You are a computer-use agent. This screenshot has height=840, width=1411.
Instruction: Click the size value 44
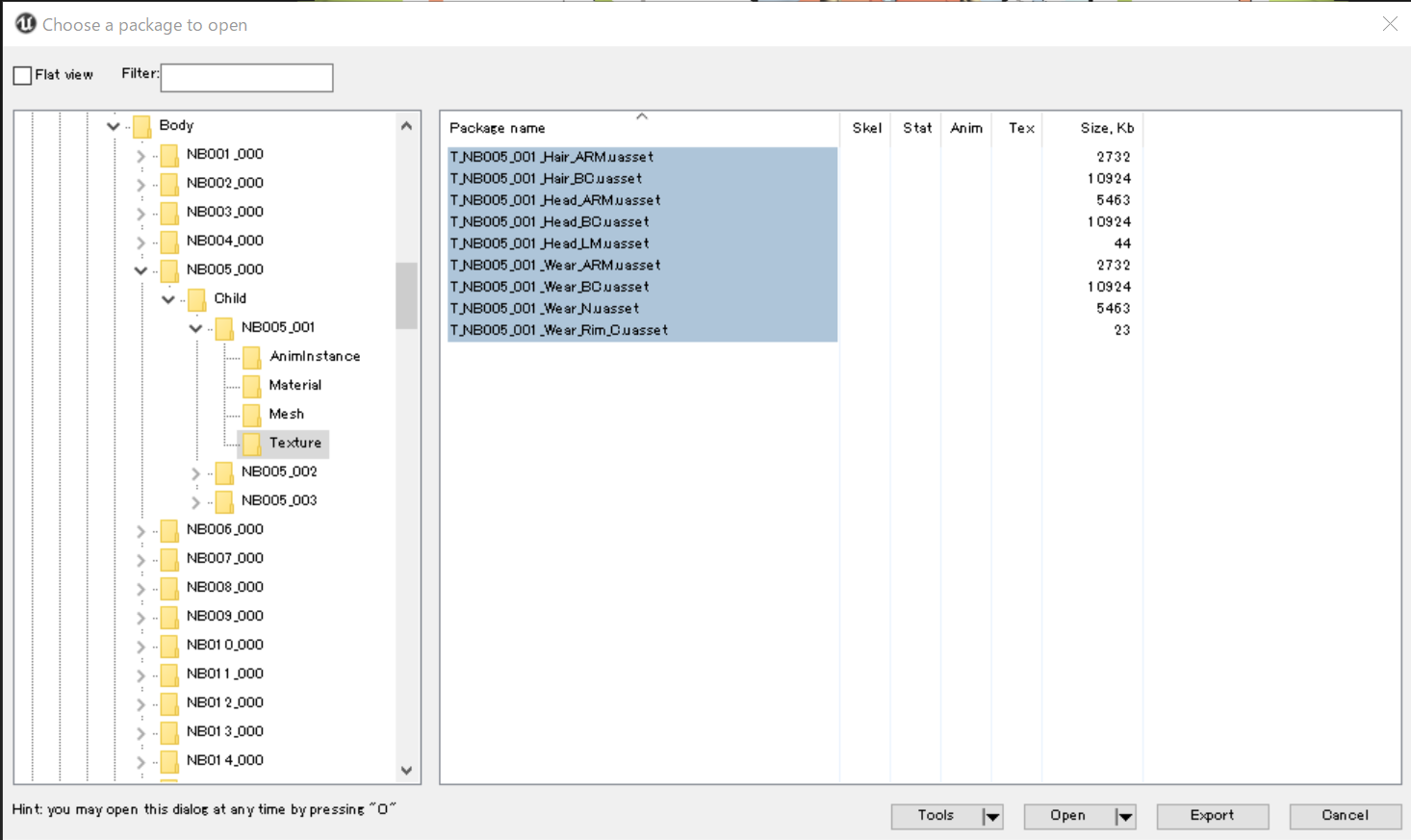coord(1122,243)
